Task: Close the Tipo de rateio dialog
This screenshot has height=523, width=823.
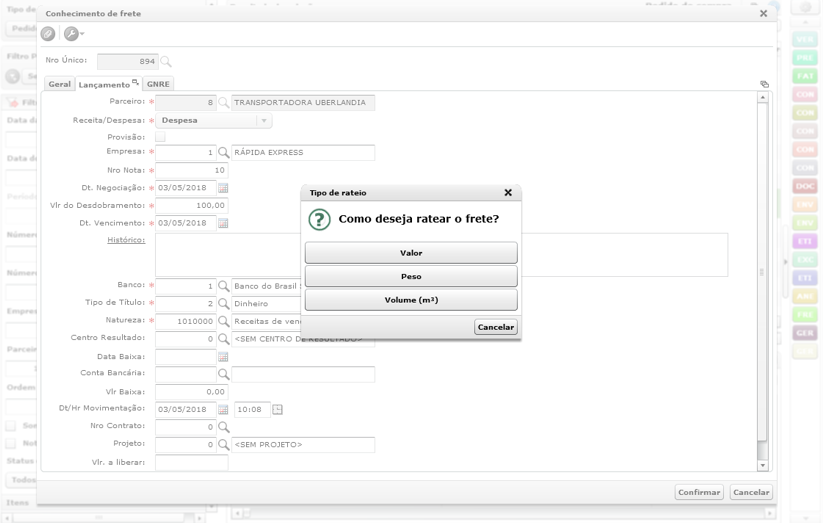Action: point(508,193)
